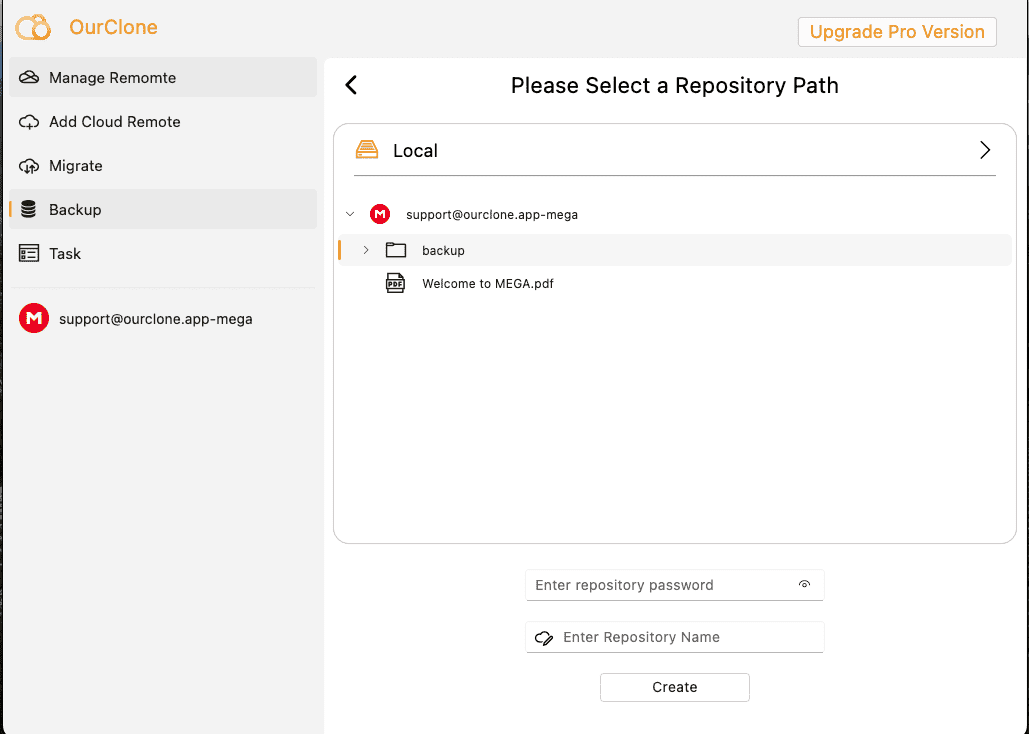Screen dimensions: 1029x734
Task: Collapse the support@ourclone.app-mega tree node
Action: (350, 214)
